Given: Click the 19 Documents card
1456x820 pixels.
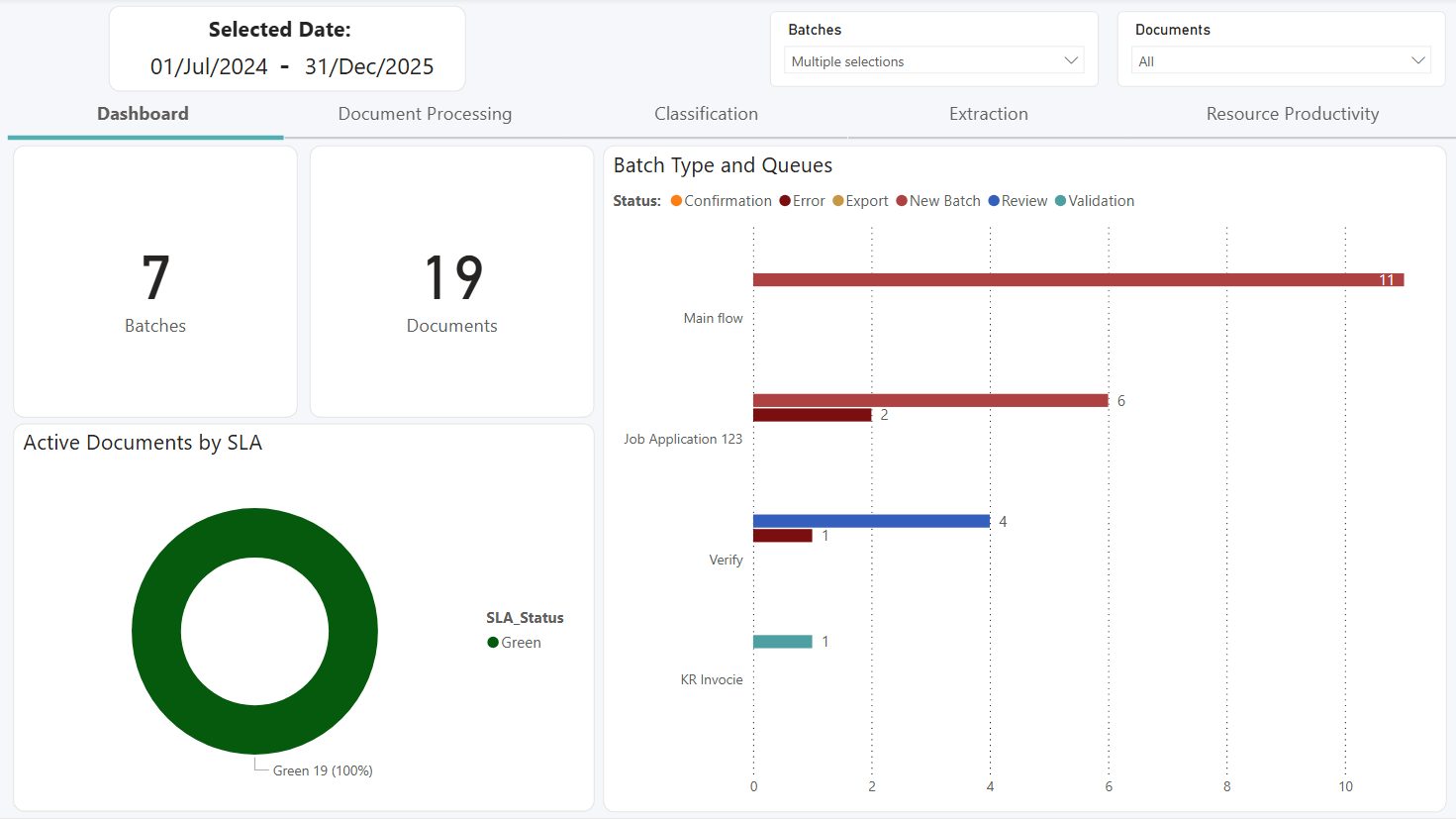Looking at the screenshot, I should point(452,282).
